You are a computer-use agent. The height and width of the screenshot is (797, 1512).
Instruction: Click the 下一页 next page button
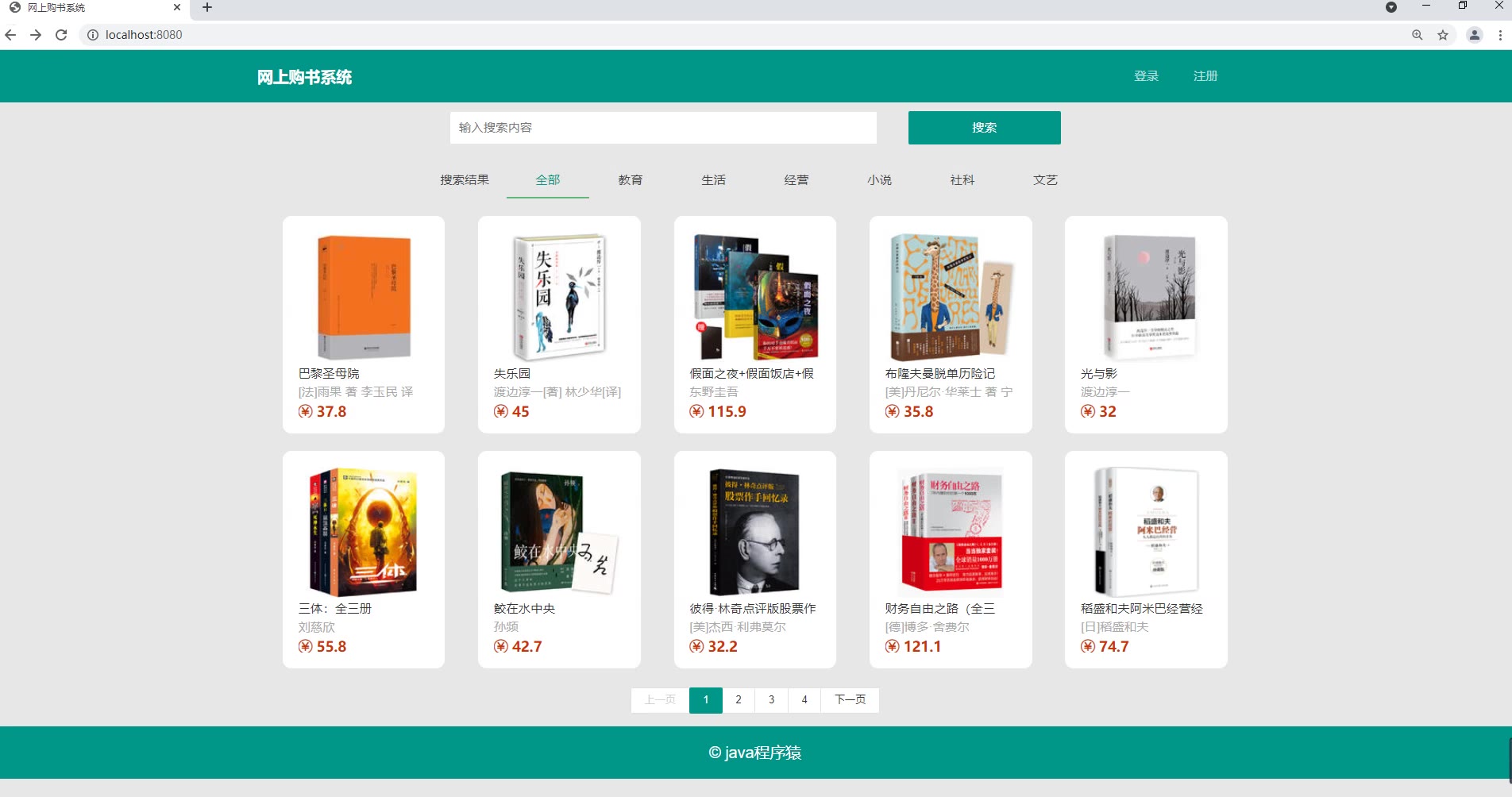pos(850,700)
